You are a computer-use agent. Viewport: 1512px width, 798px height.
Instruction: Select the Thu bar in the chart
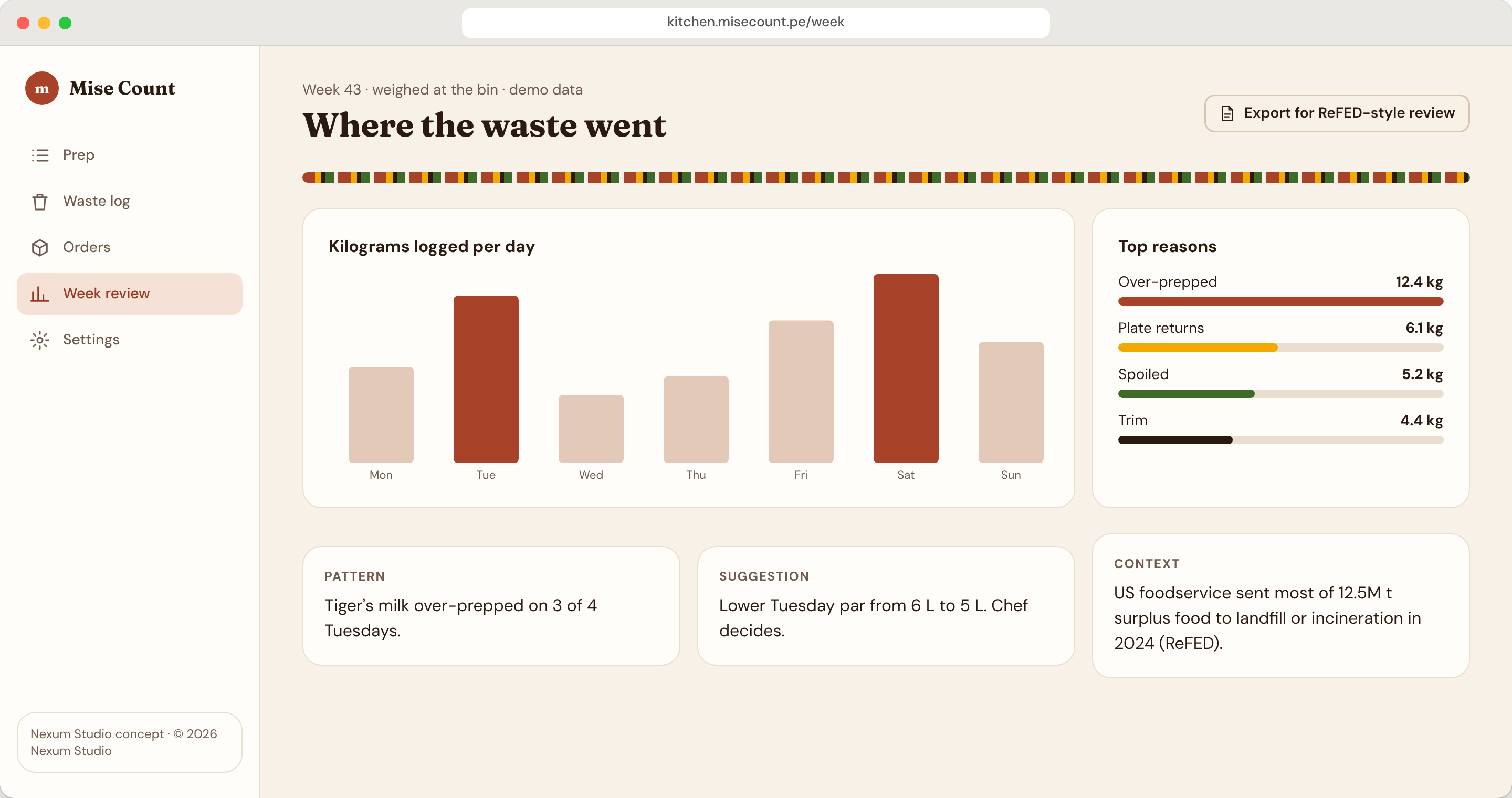pyautogui.click(x=696, y=419)
